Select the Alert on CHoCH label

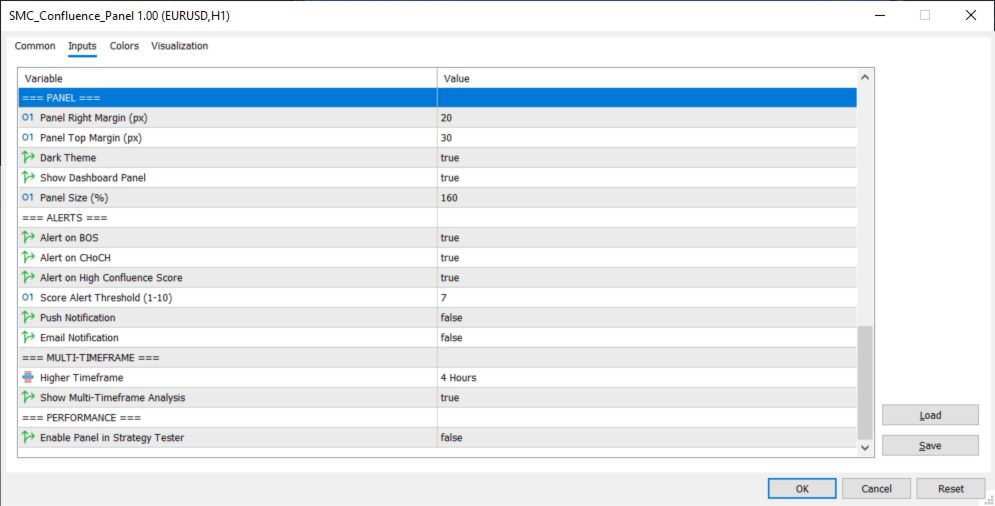point(76,258)
